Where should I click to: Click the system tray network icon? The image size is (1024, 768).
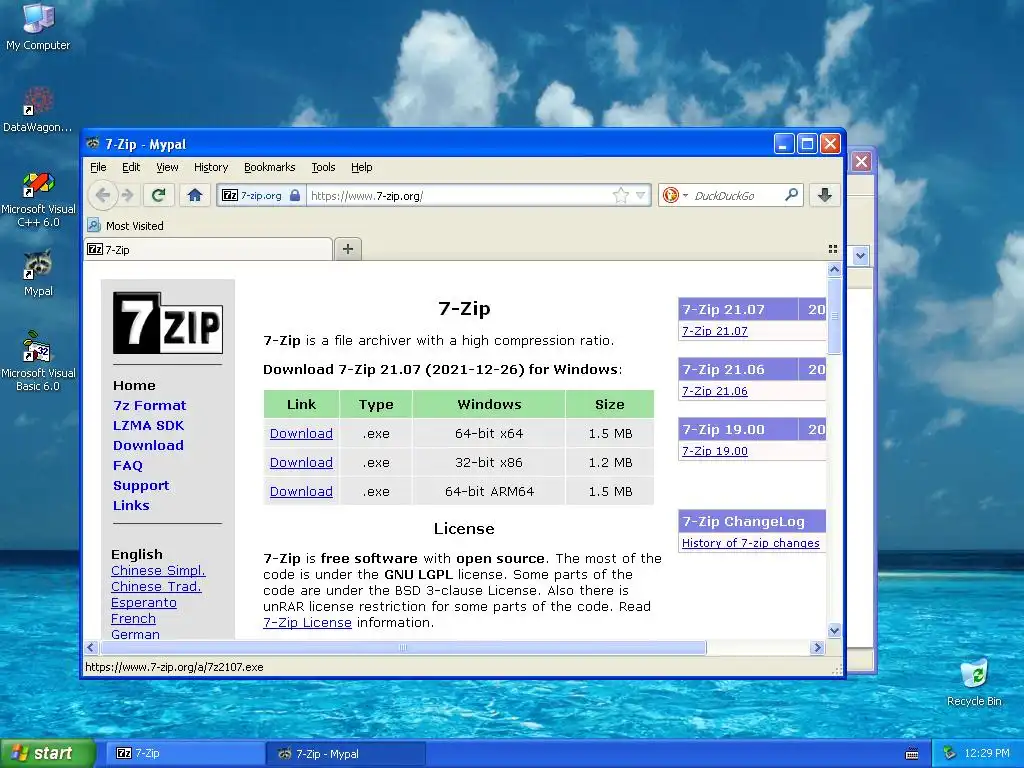[950, 754]
